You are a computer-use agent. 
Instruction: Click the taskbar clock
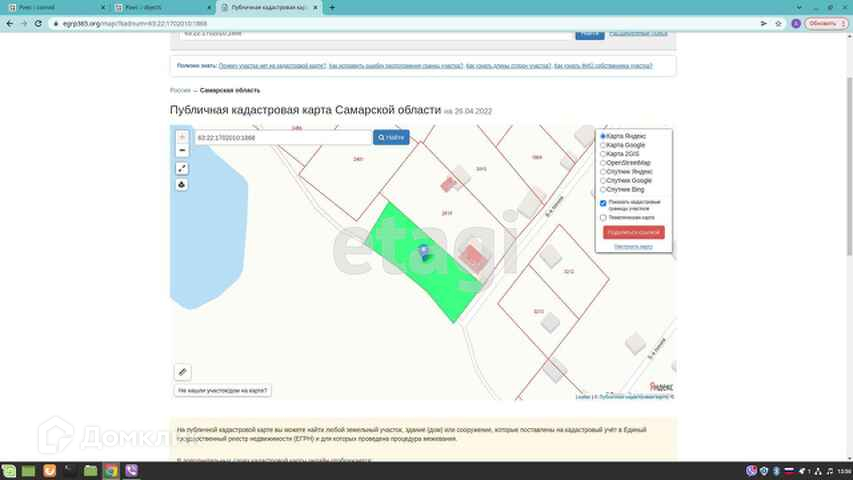(844, 471)
